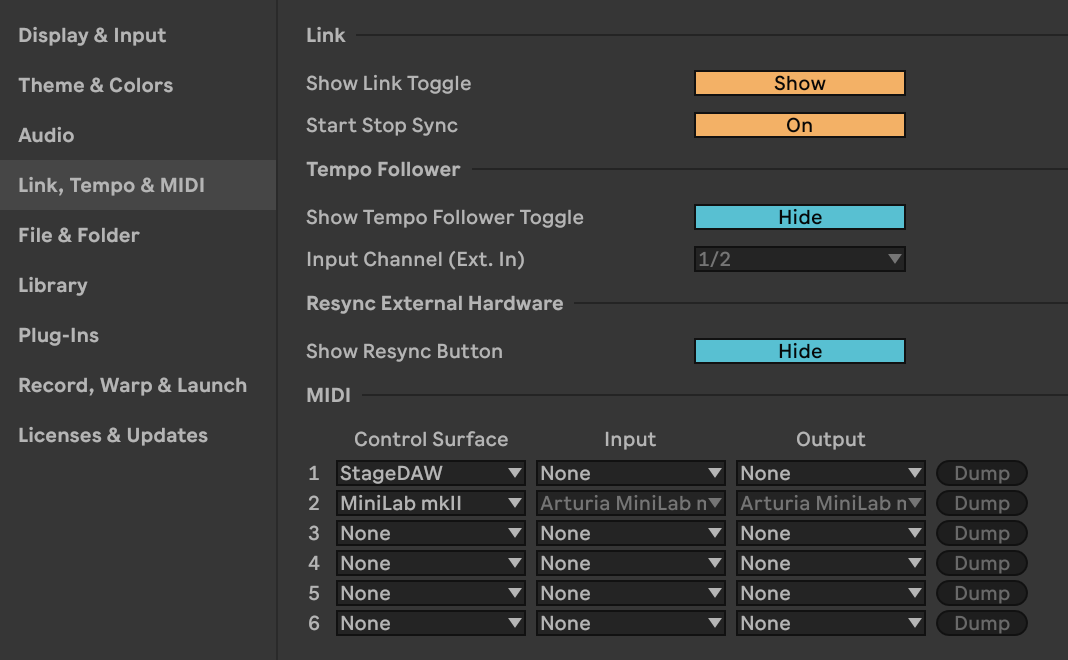Click the Start Stop Sync label

[381, 125]
